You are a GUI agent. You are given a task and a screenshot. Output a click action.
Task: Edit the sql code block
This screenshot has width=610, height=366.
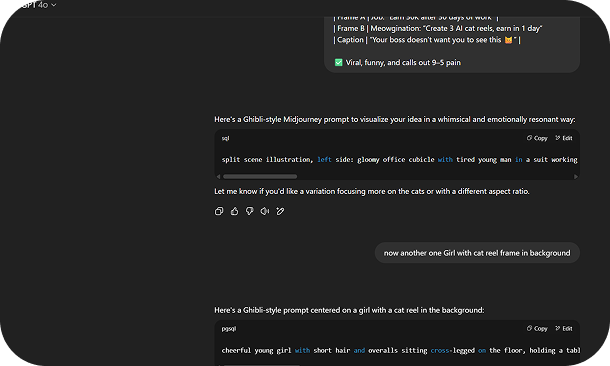click(564, 138)
